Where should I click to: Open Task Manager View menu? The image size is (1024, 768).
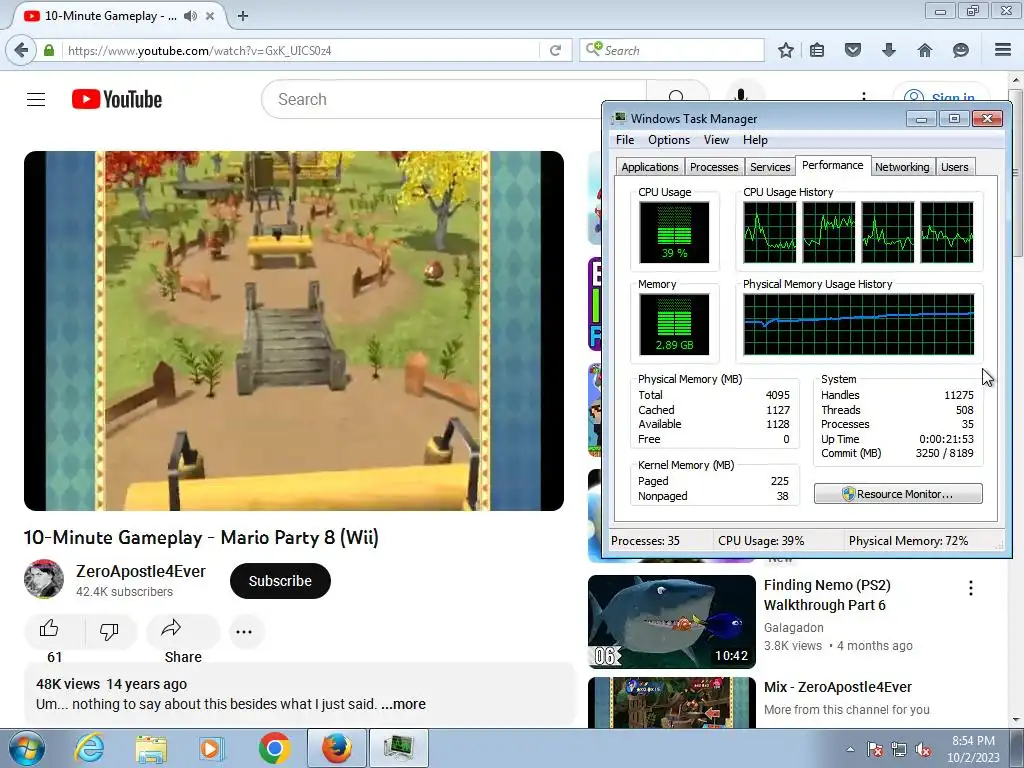pyautogui.click(x=716, y=140)
